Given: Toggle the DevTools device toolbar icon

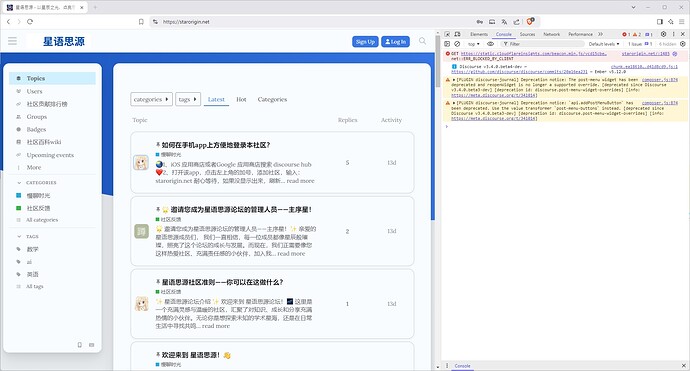Looking at the screenshot, I should pos(457,34).
